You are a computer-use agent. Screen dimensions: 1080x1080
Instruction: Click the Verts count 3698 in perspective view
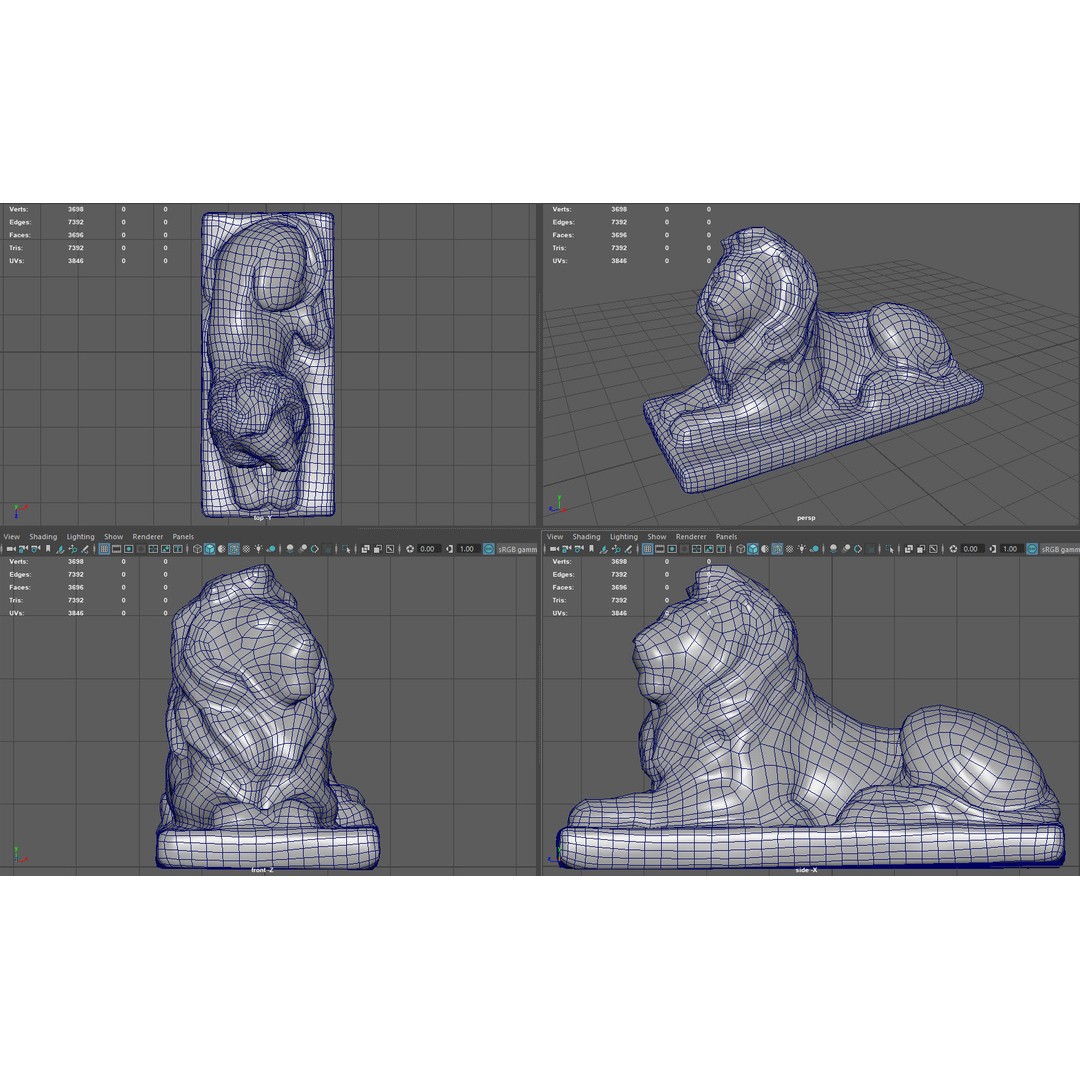619,209
